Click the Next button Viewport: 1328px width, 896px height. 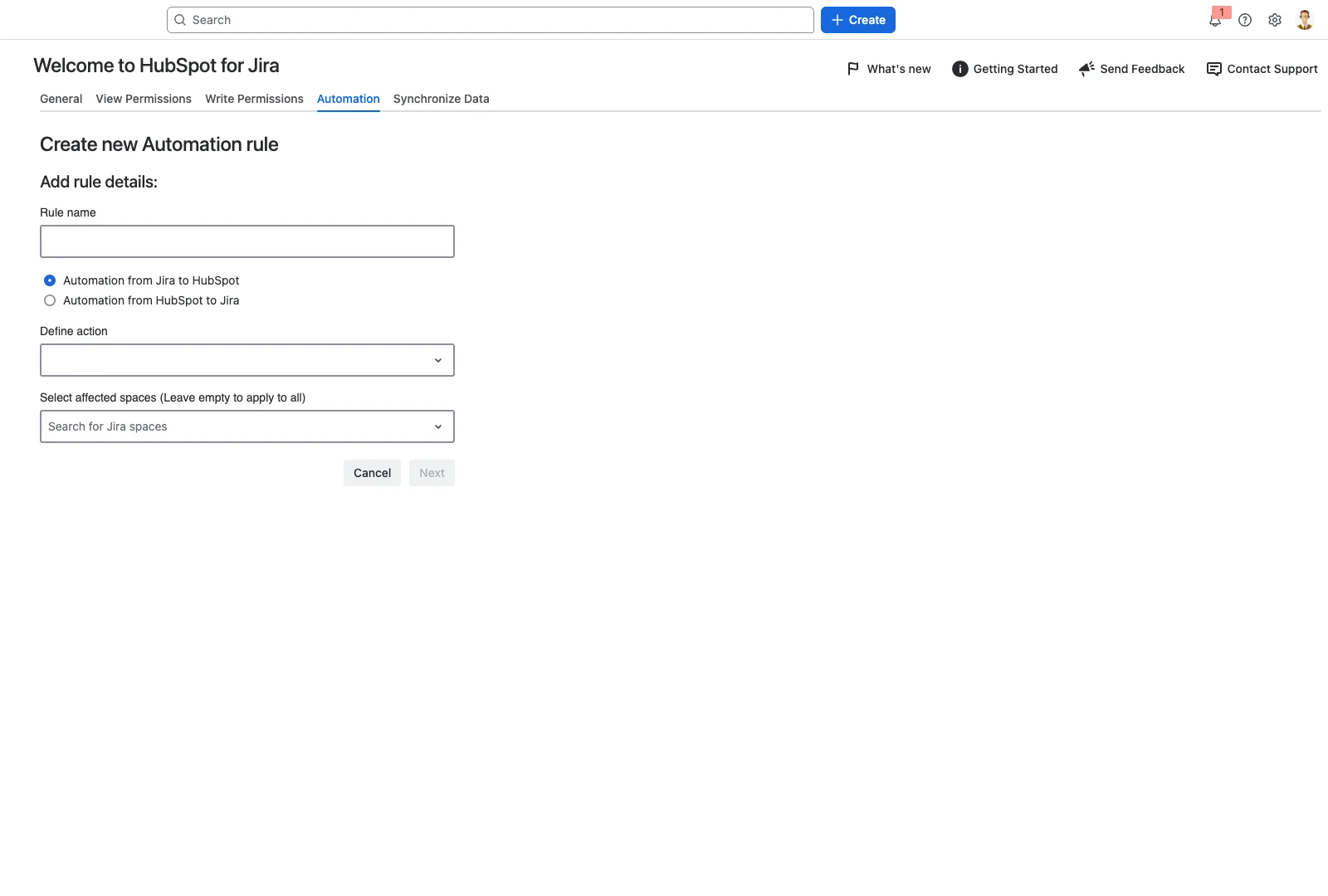pyautogui.click(x=432, y=473)
